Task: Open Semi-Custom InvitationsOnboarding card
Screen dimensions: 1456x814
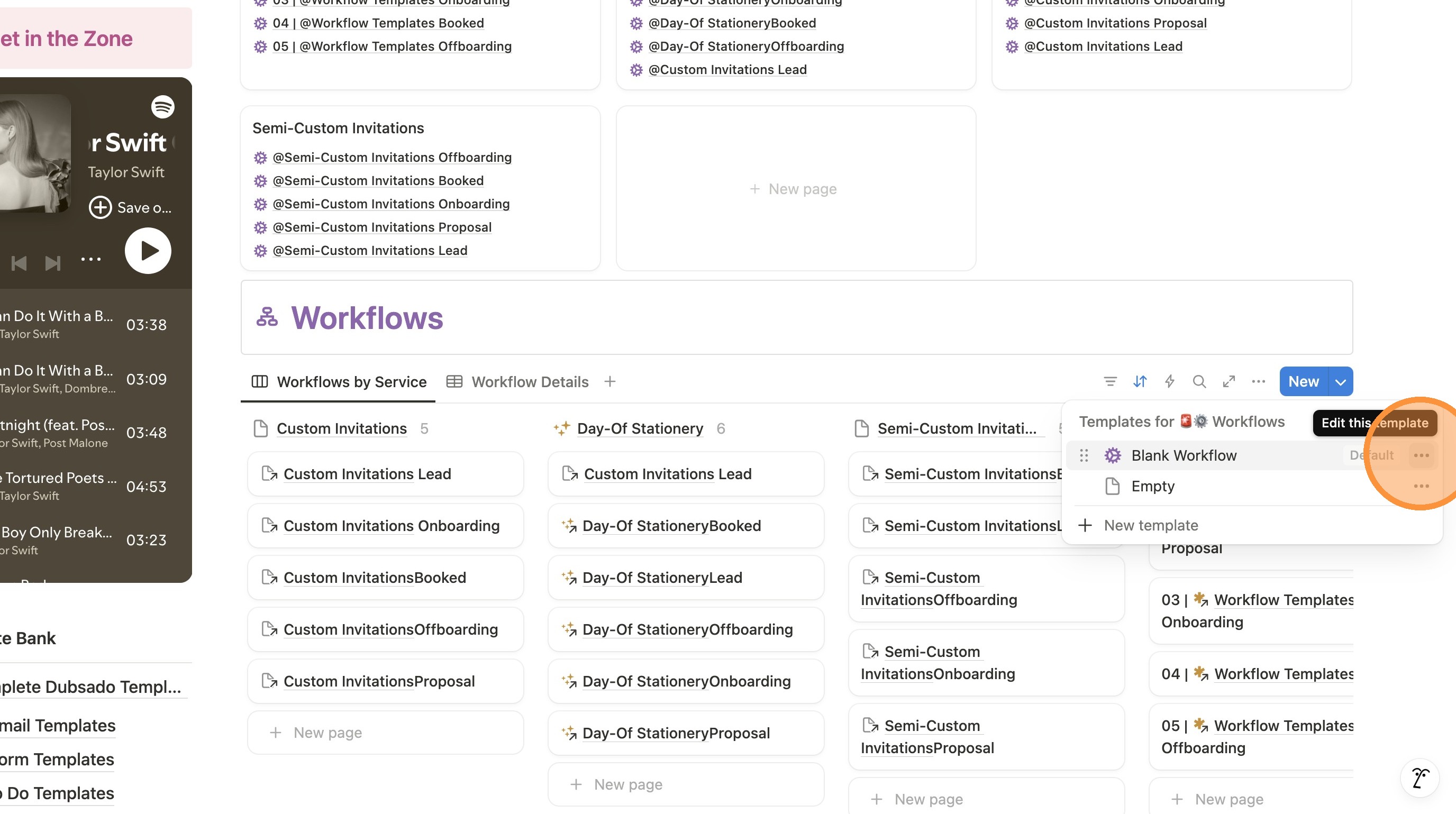Action: point(986,663)
